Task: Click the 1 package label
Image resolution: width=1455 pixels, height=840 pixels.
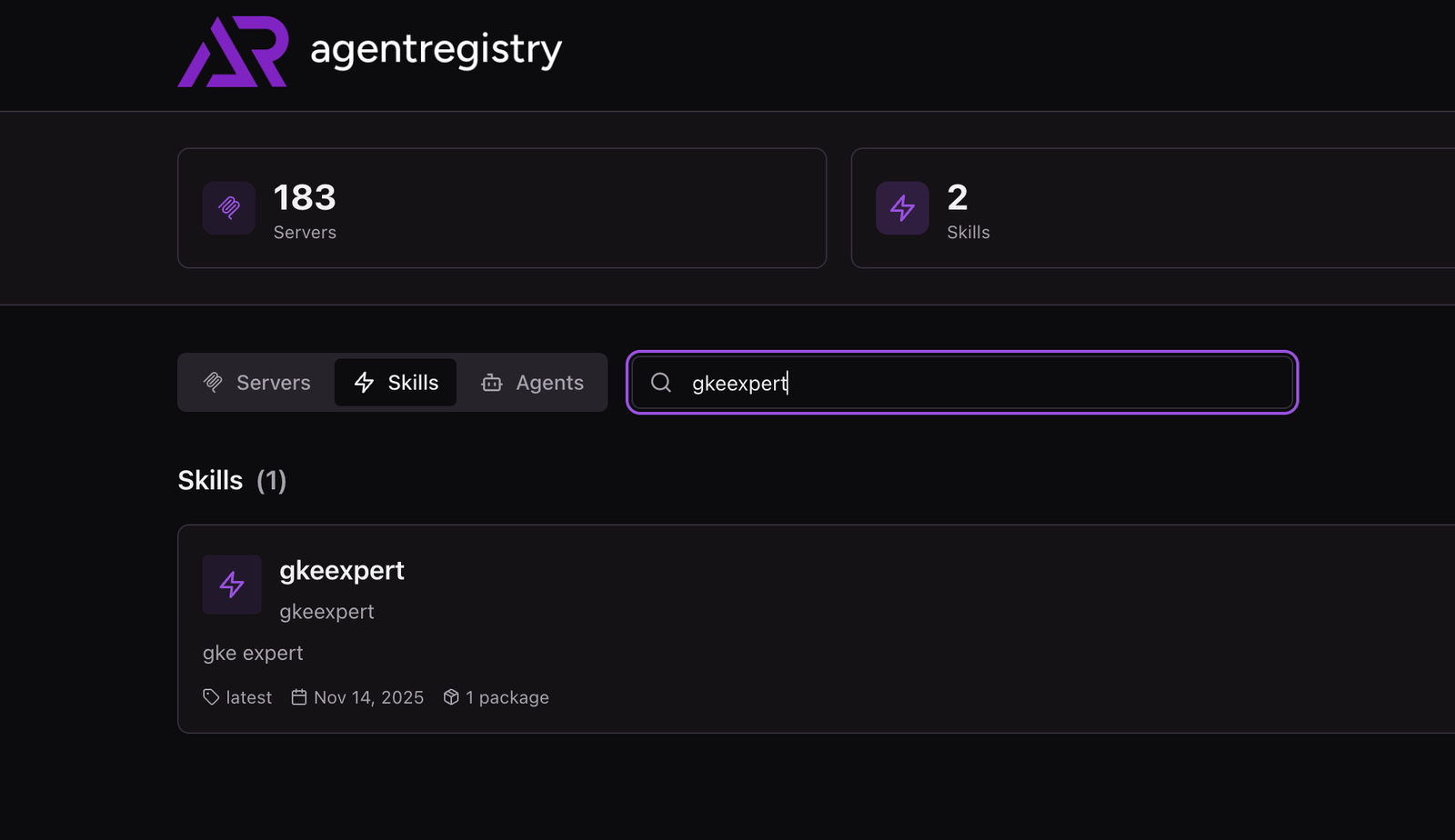Action: point(507,697)
